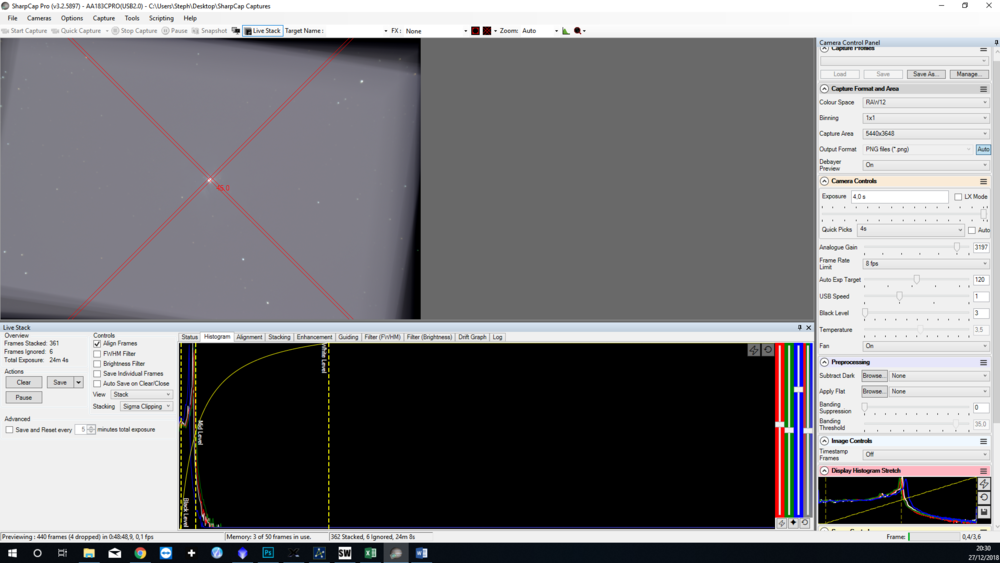Click Browse next to Subtract Dark
This screenshot has width=1000, height=563.
coord(873,376)
